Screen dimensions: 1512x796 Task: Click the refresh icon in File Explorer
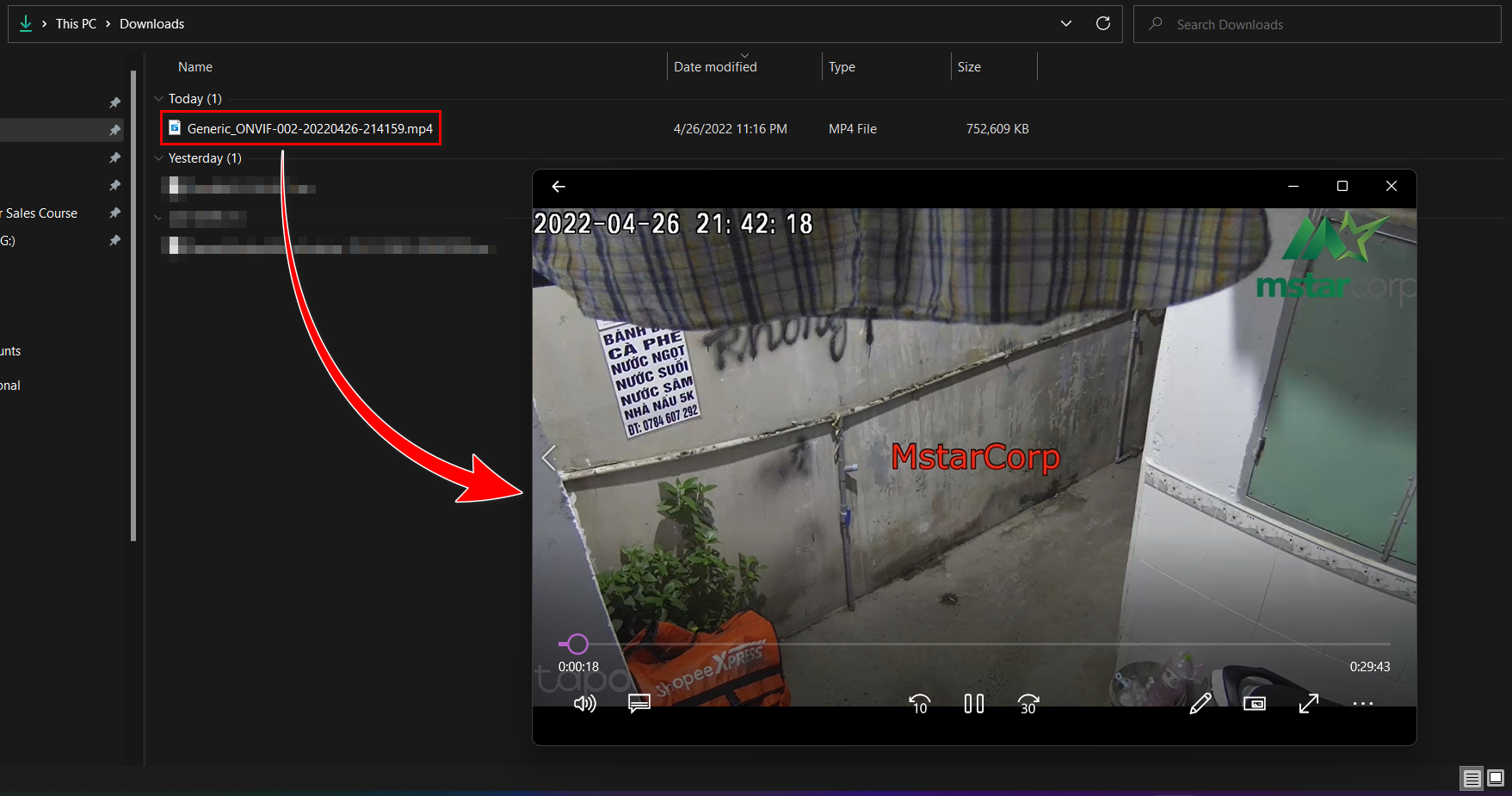[1103, 23]
